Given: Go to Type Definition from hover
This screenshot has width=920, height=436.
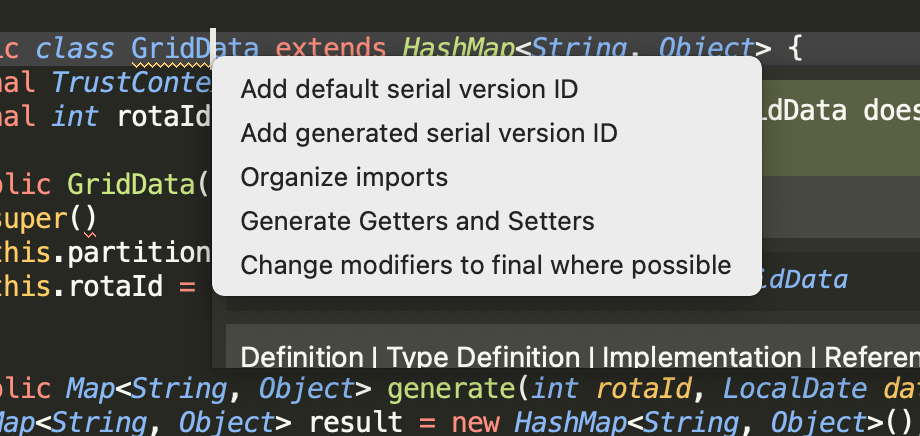Looking at the screenshot, I should coord(484,357).
